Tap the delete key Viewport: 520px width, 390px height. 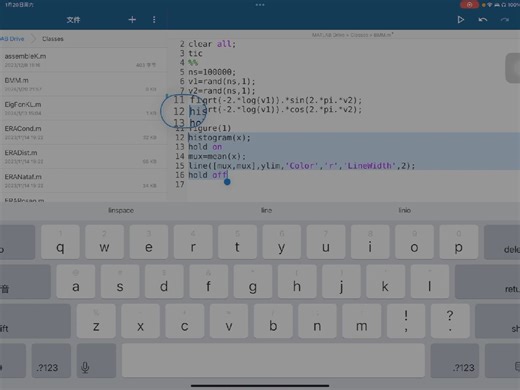(x=502, y=242)
